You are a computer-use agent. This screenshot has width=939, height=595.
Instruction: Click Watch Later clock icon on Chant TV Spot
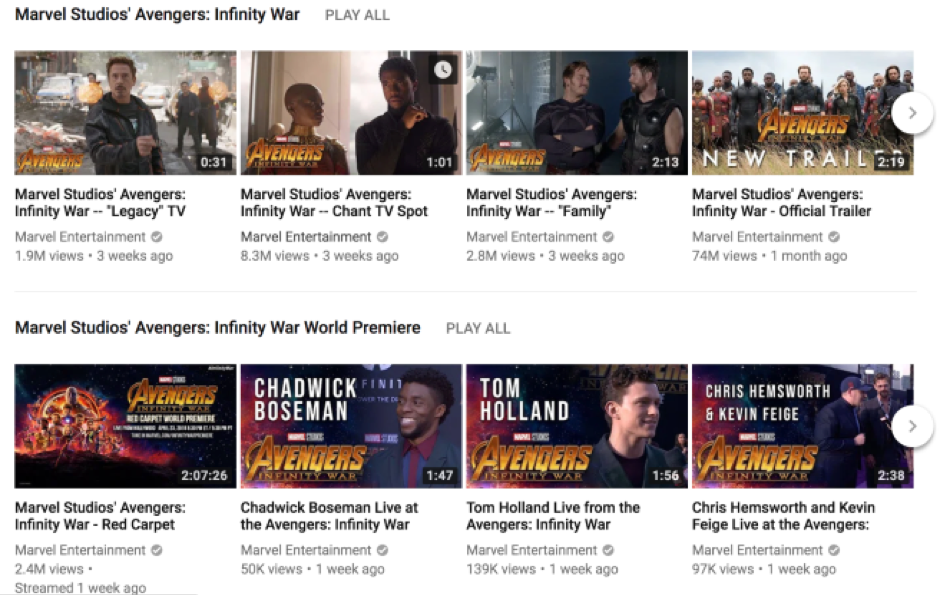pos(443,70)
